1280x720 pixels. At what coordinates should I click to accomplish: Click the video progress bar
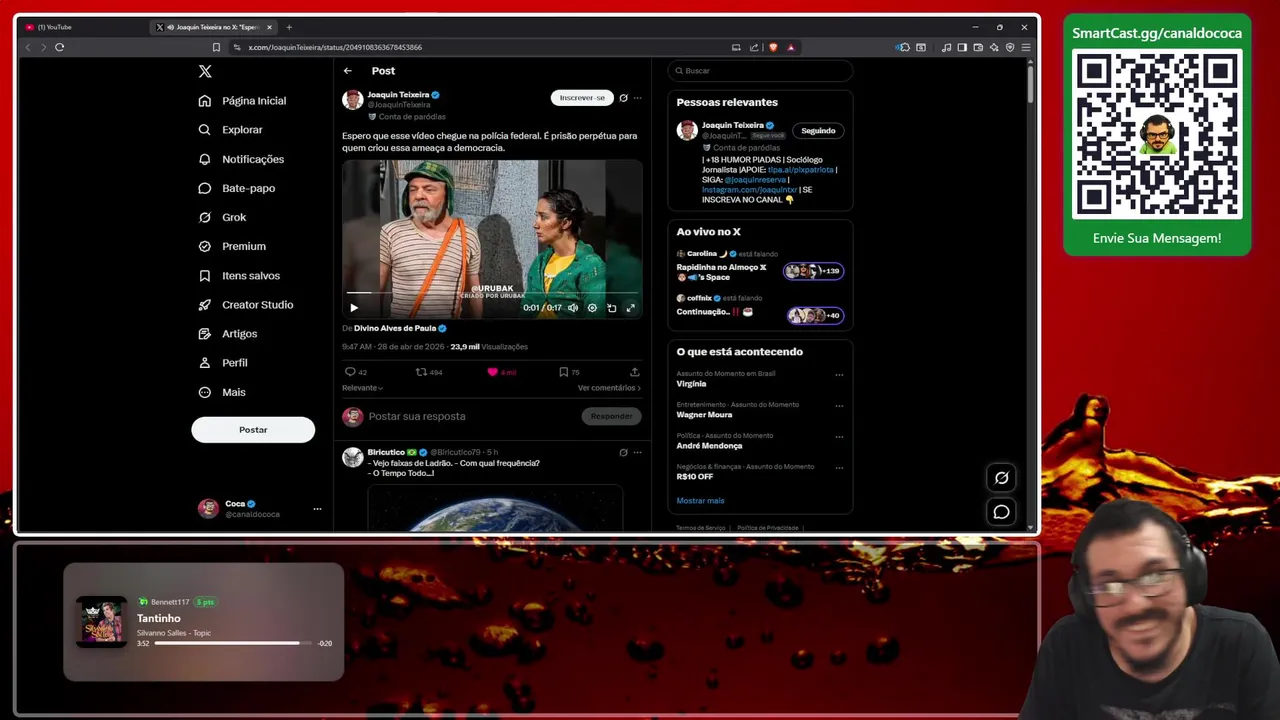click(x=491, y=293)
